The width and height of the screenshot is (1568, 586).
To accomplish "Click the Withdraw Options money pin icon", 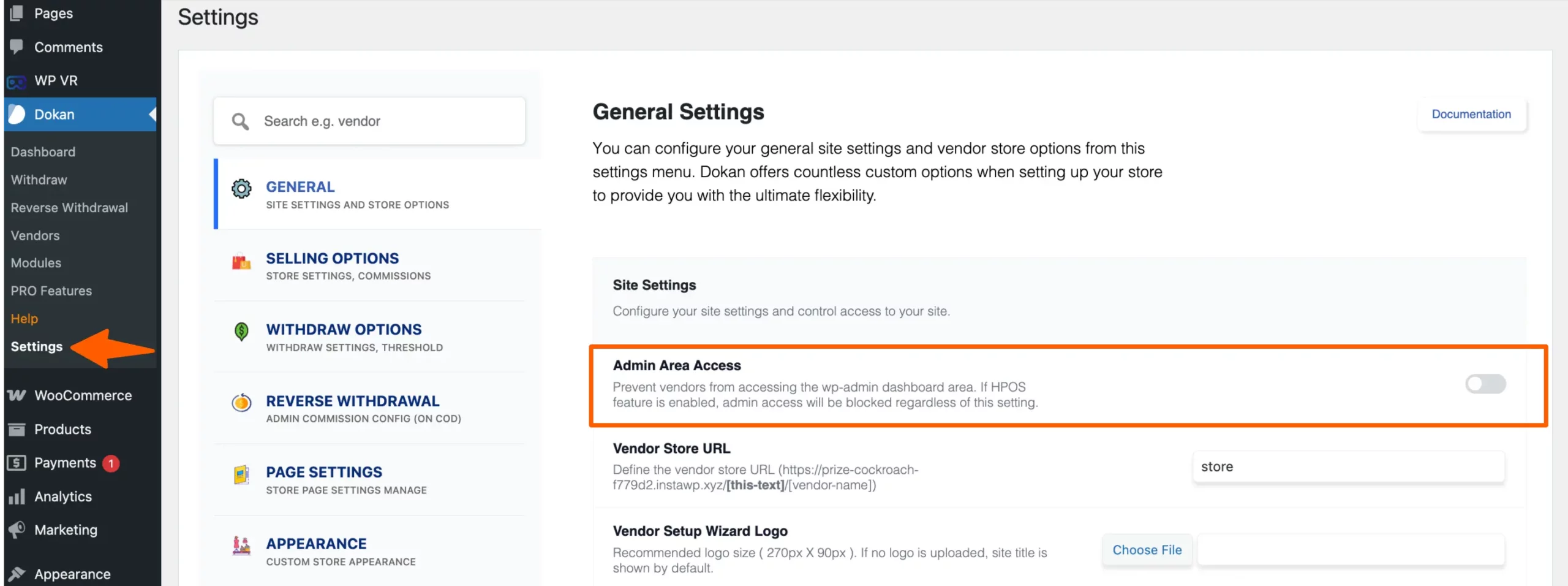I will click(x=241, y=332).
